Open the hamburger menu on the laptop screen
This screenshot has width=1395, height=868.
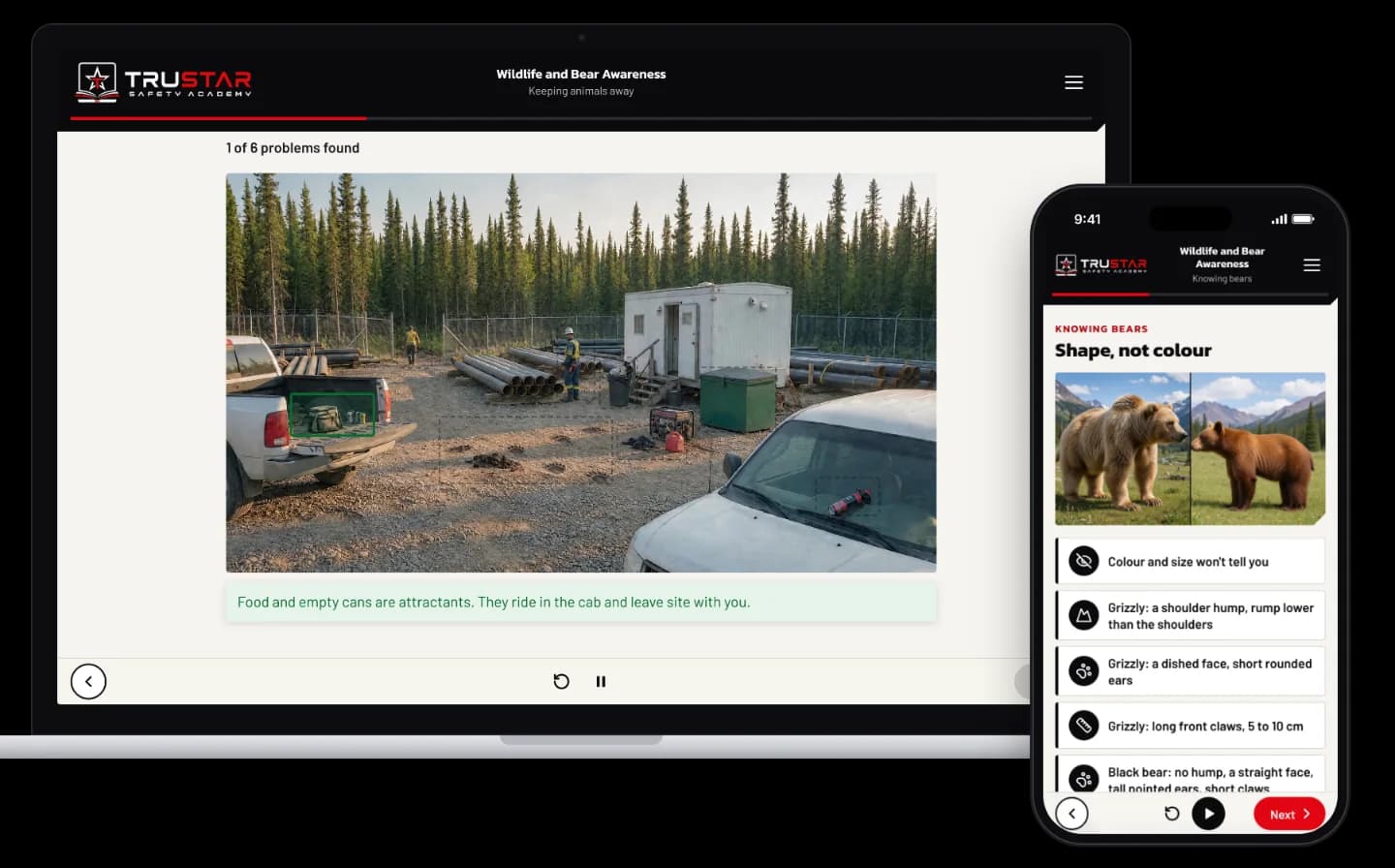1073,82
